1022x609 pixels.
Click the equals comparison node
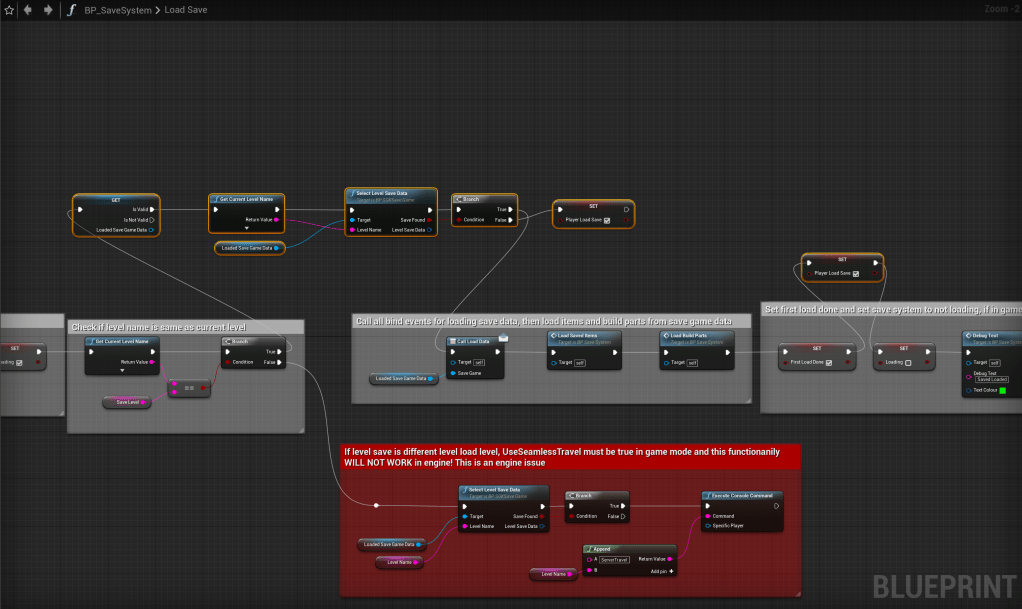(x=189, y=388)
